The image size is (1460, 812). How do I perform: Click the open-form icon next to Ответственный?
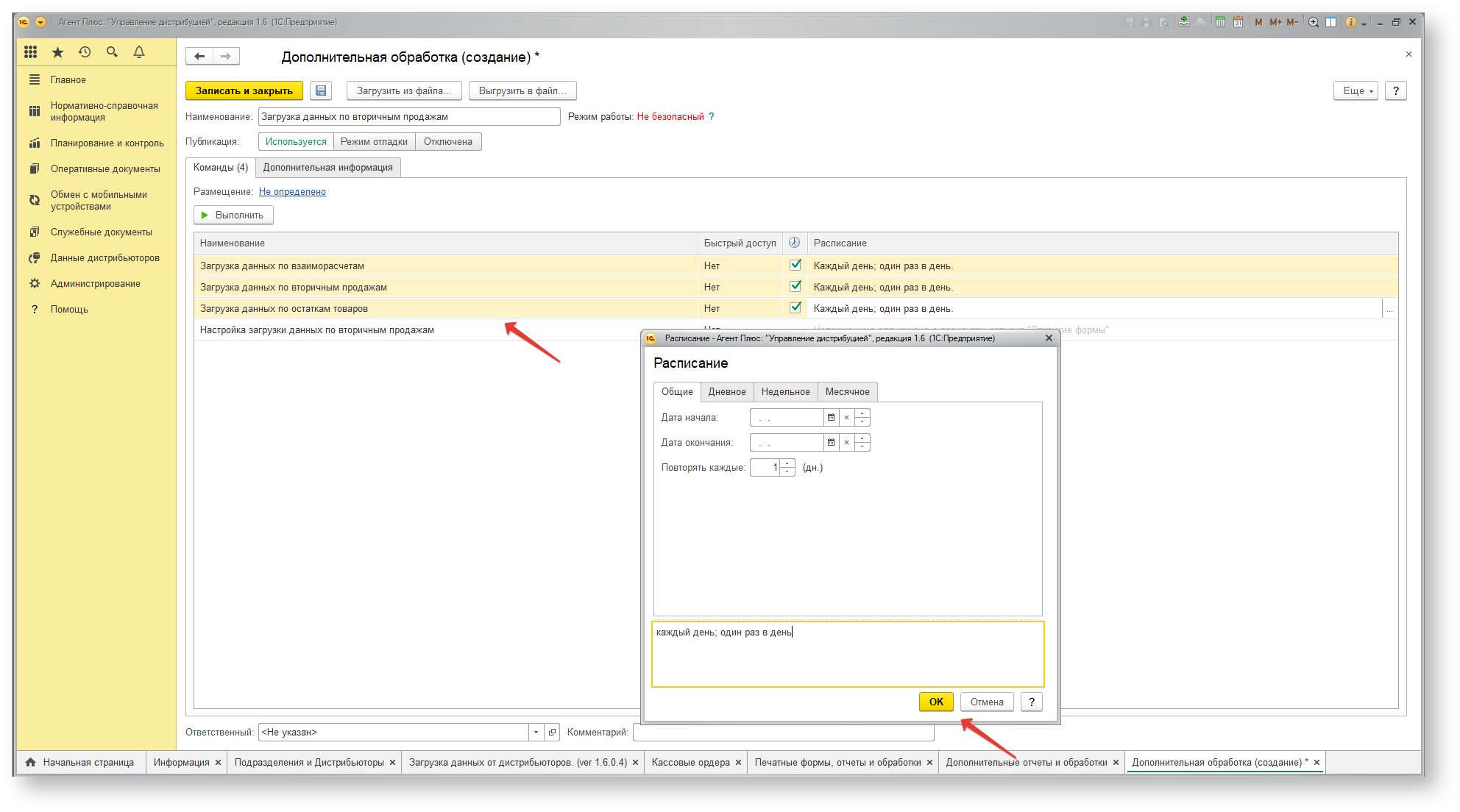tap(552, 732)
